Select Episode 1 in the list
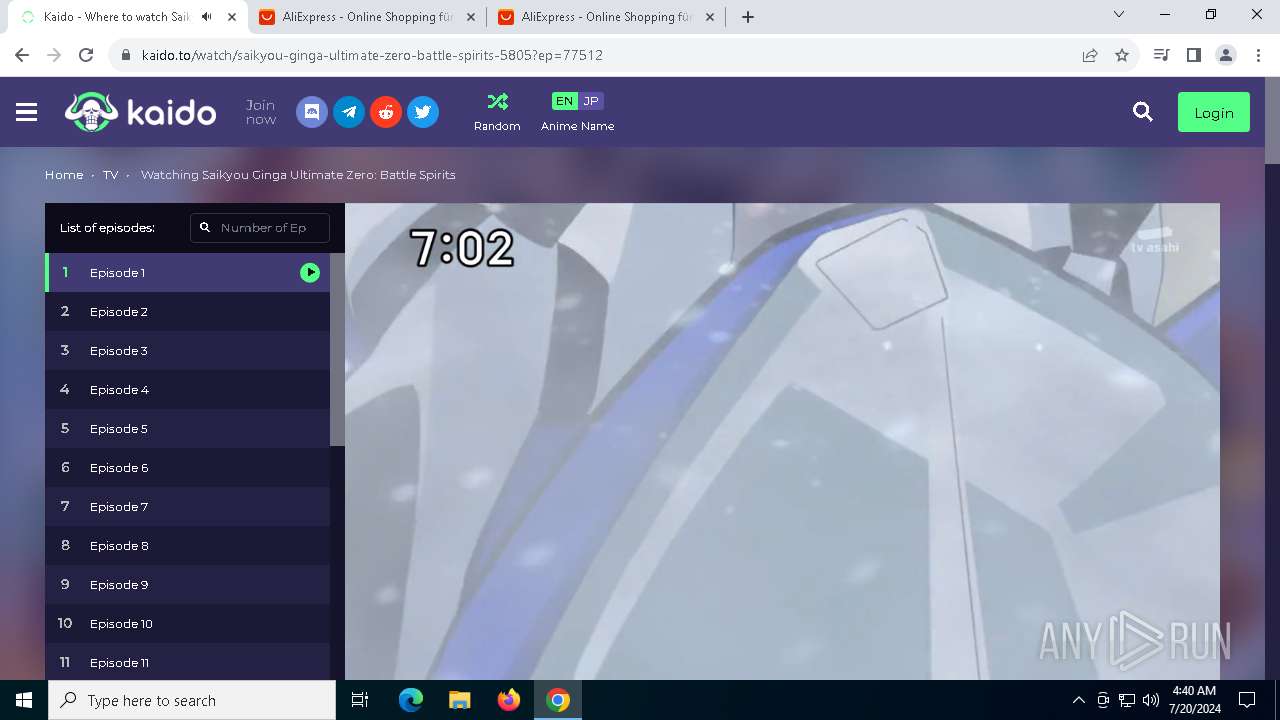The image size is (1280, 720). [x=187, y=272]
